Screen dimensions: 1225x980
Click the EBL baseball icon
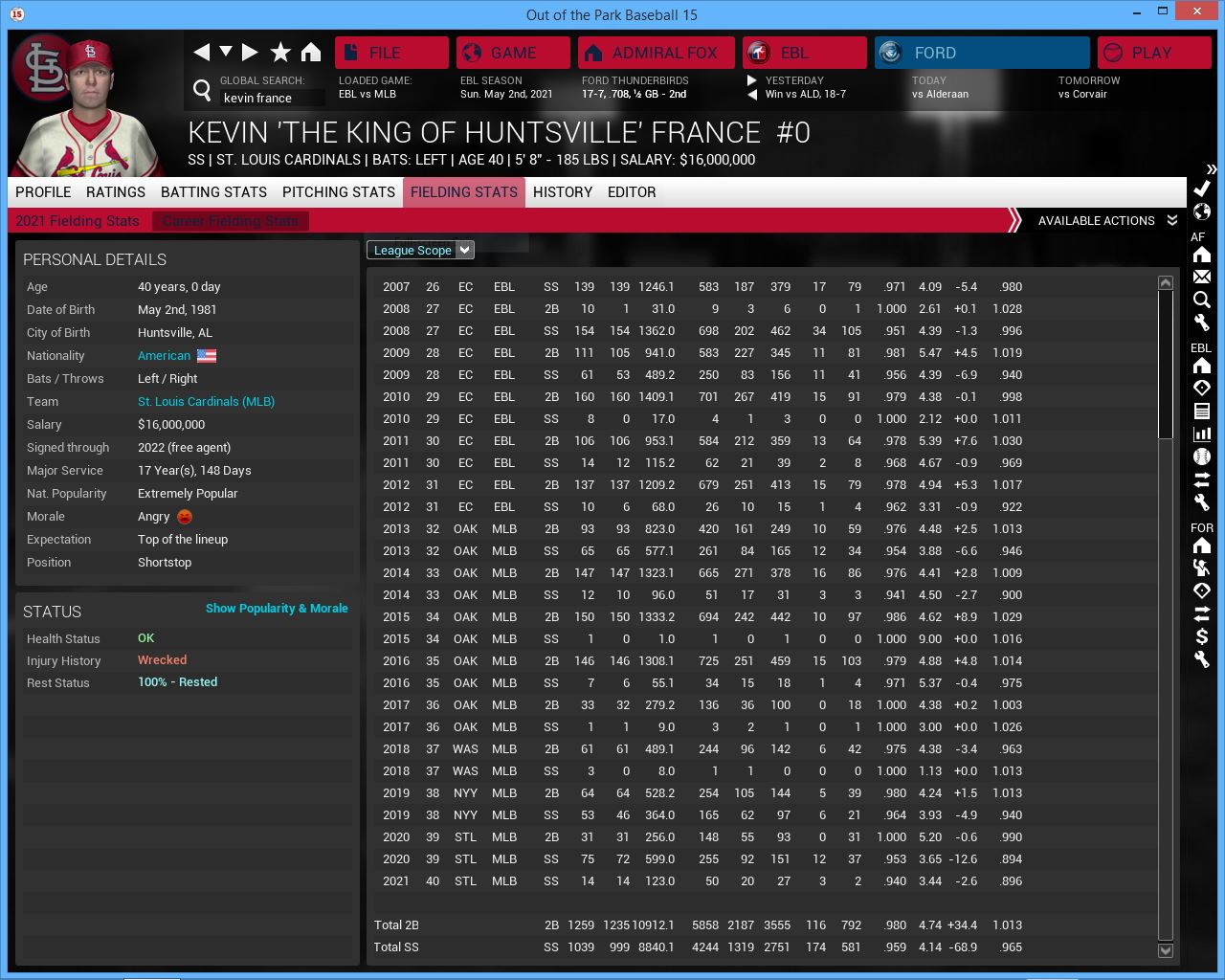pyautogui.click(x=1202, y=457)
